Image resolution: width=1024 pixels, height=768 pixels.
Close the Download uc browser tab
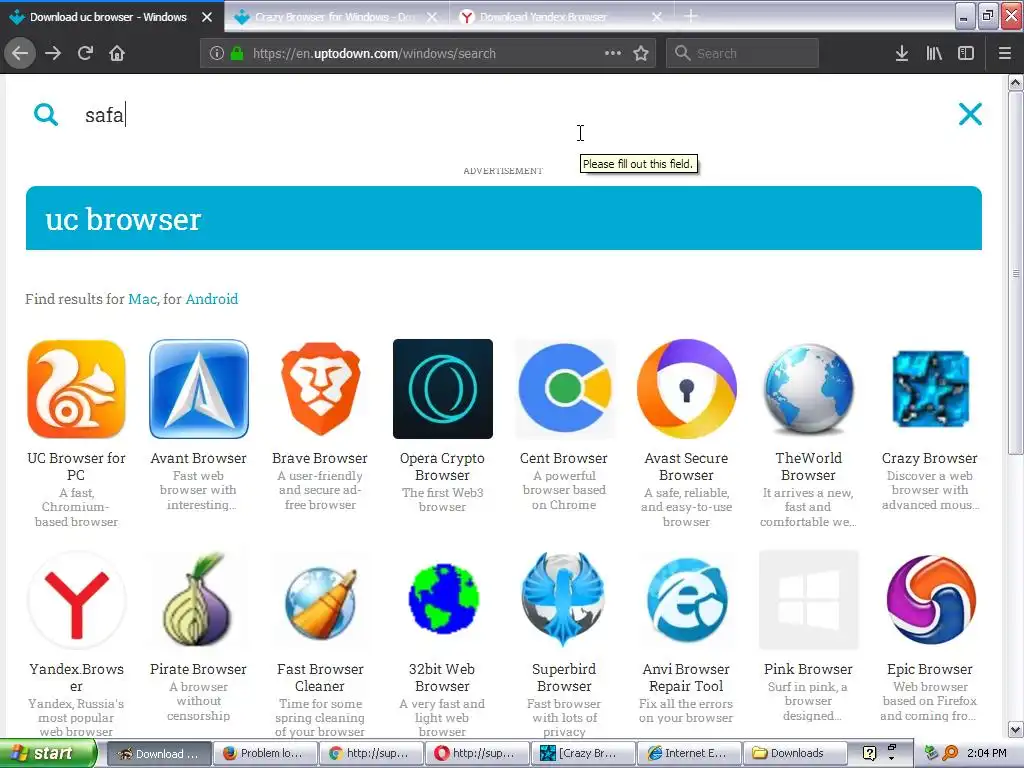(207, 17)
